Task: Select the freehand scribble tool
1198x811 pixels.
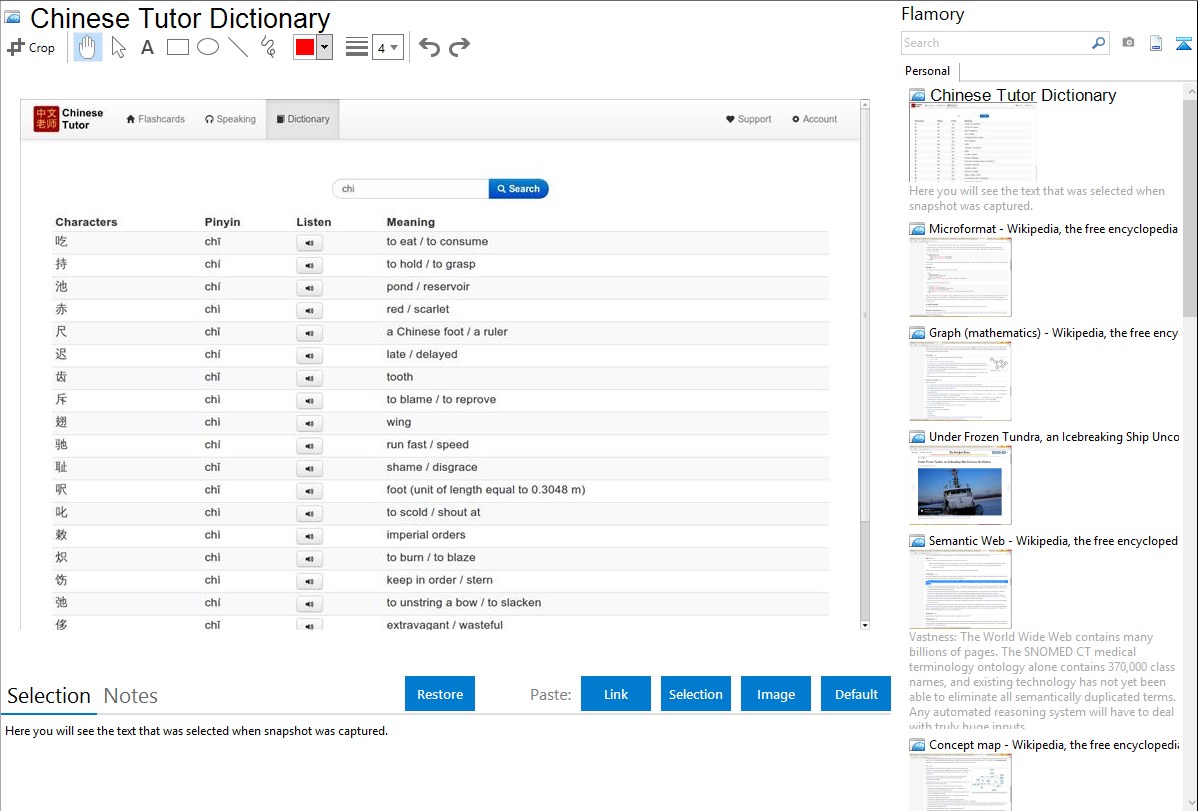Action: tap(268, 47)
